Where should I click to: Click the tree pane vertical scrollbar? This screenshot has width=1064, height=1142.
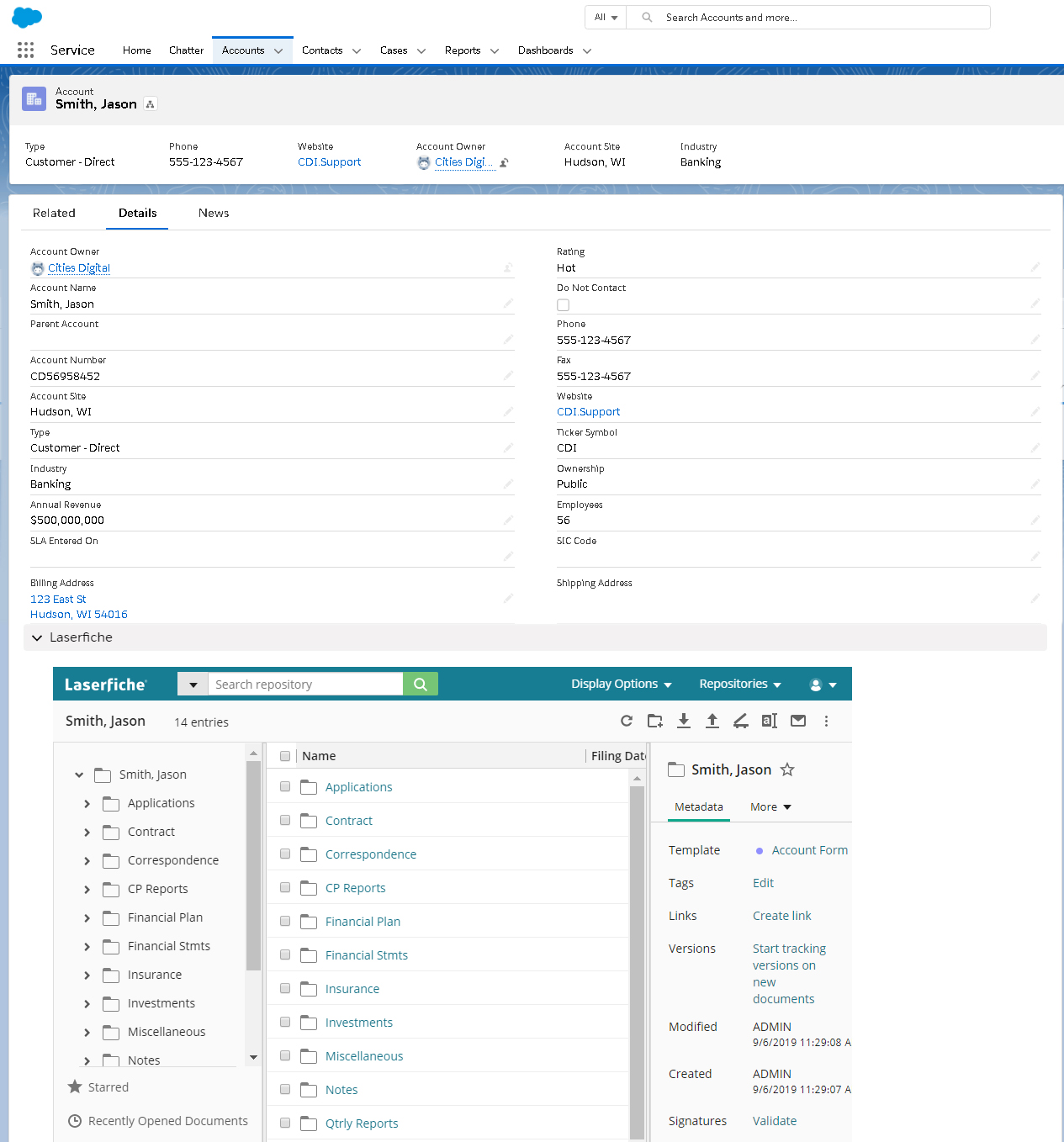253,866
